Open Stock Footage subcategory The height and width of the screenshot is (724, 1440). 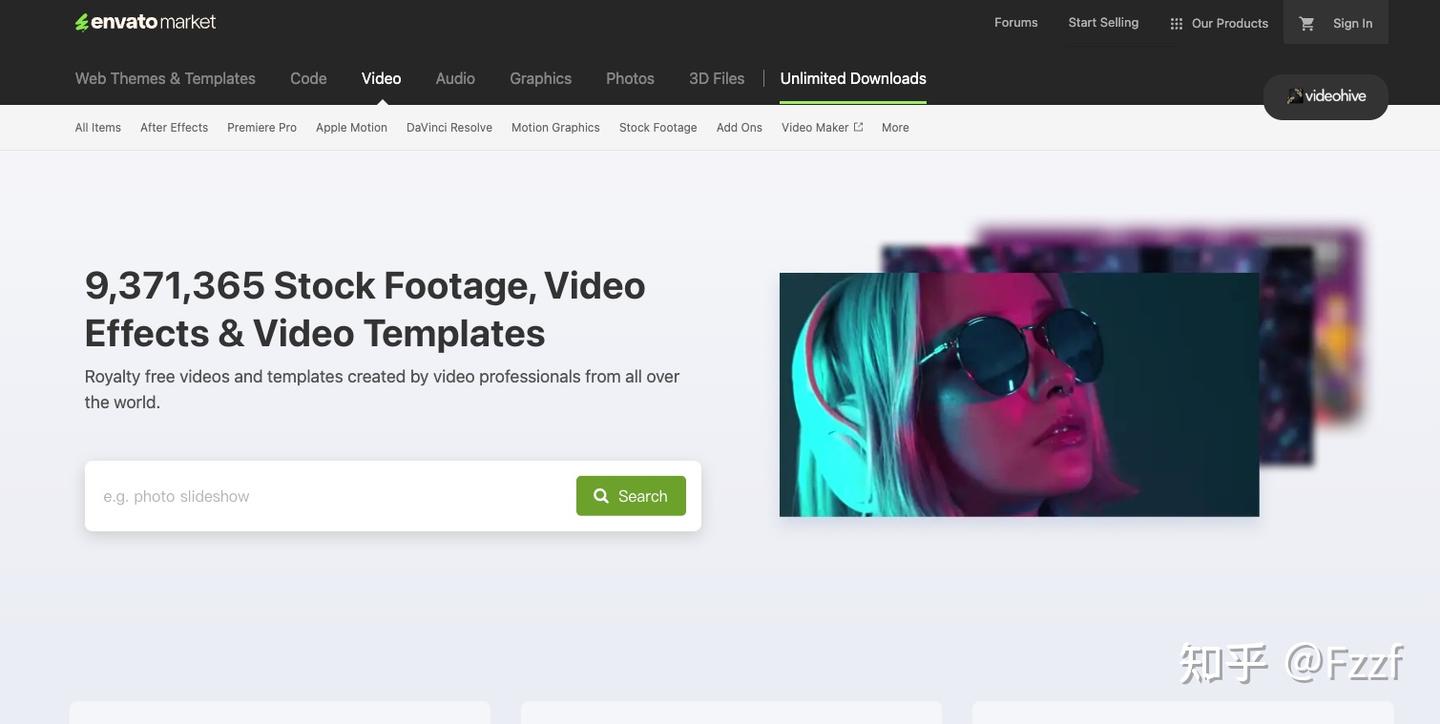point(658,127)
